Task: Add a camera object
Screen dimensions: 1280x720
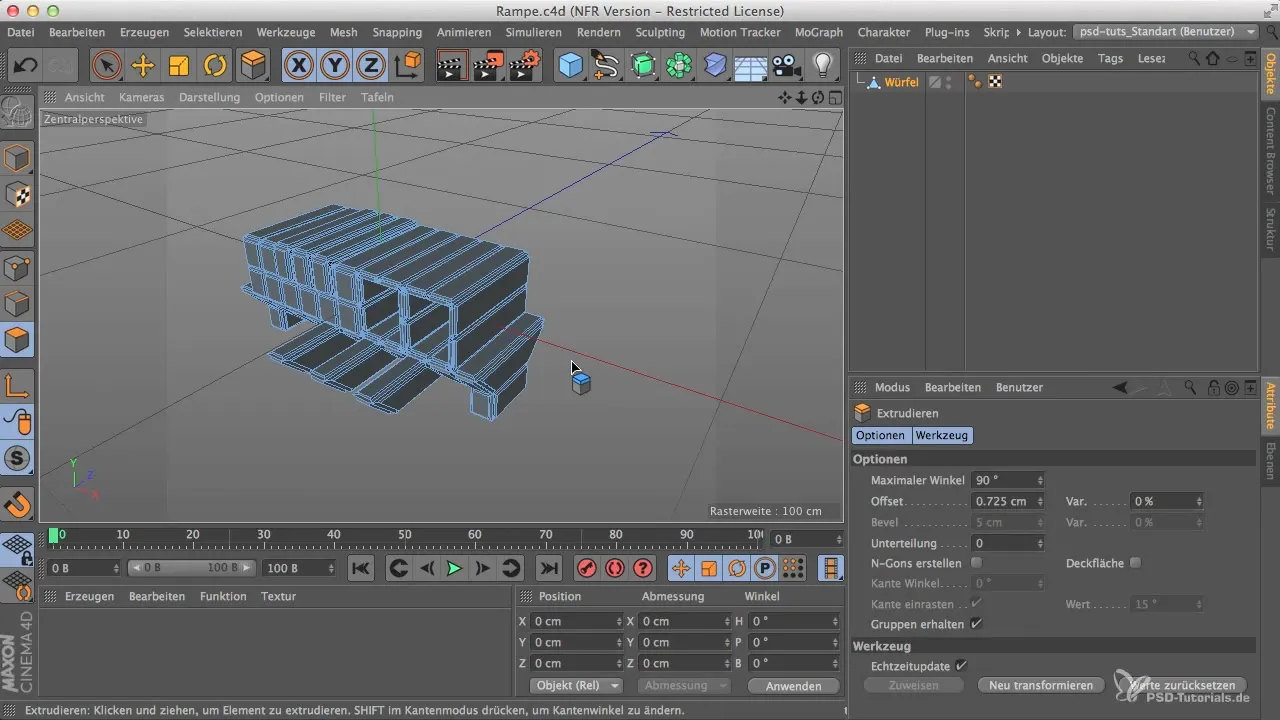Action: [x=787, y=66]
